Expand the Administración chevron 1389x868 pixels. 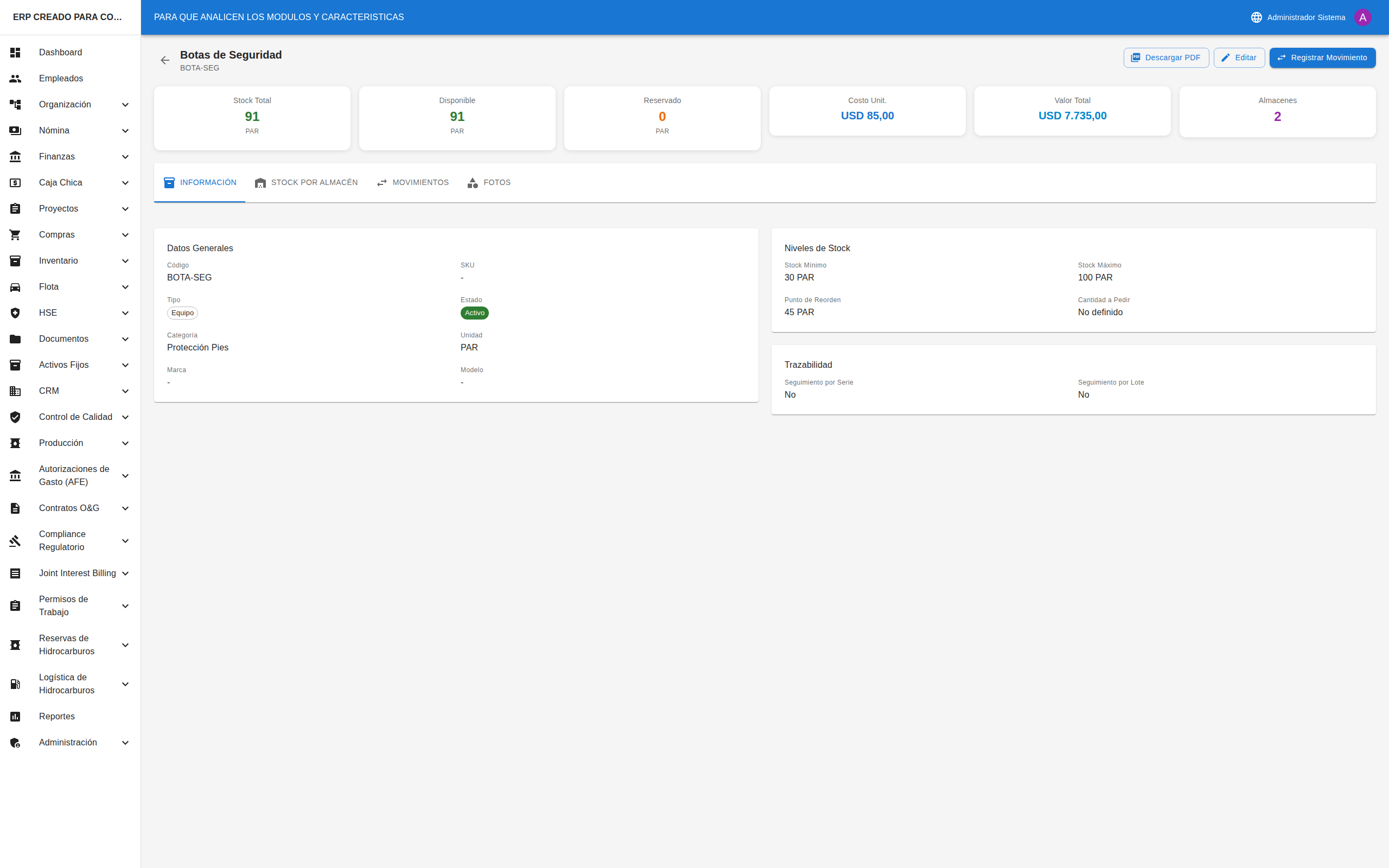tap(125, 743)
